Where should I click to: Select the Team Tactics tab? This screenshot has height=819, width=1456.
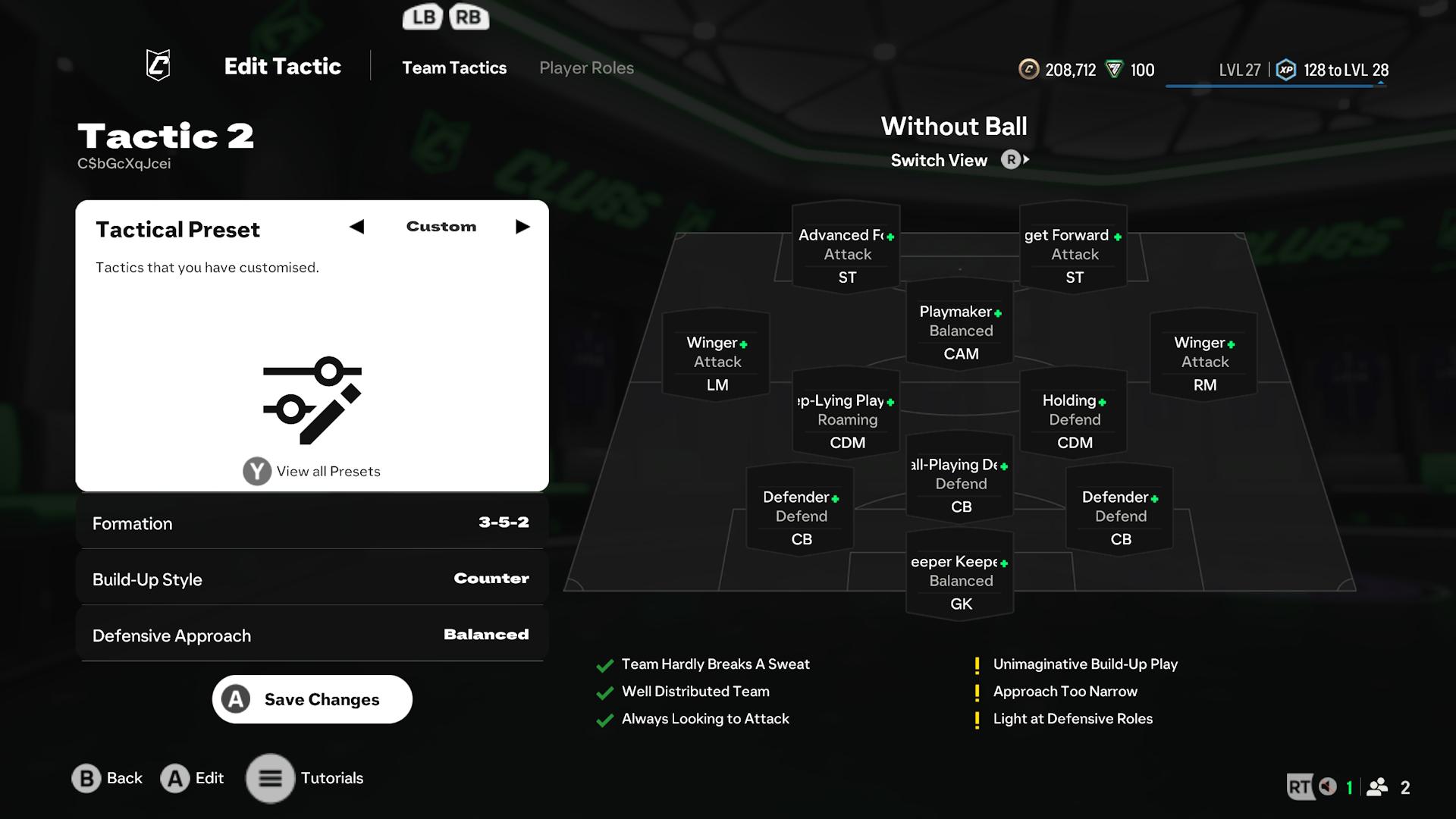454,68
